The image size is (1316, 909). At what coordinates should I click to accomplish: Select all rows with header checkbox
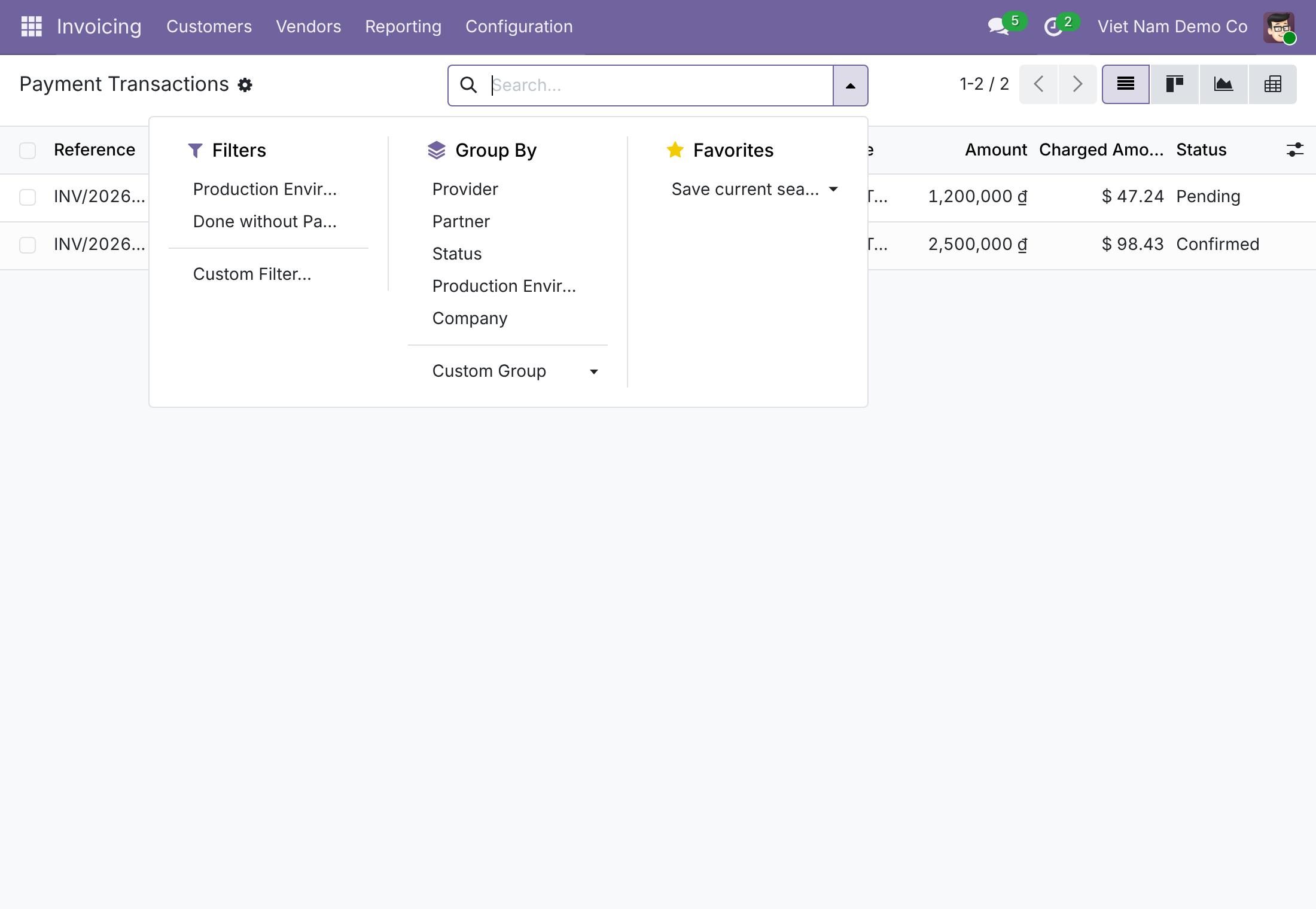[x=28, y=150]
